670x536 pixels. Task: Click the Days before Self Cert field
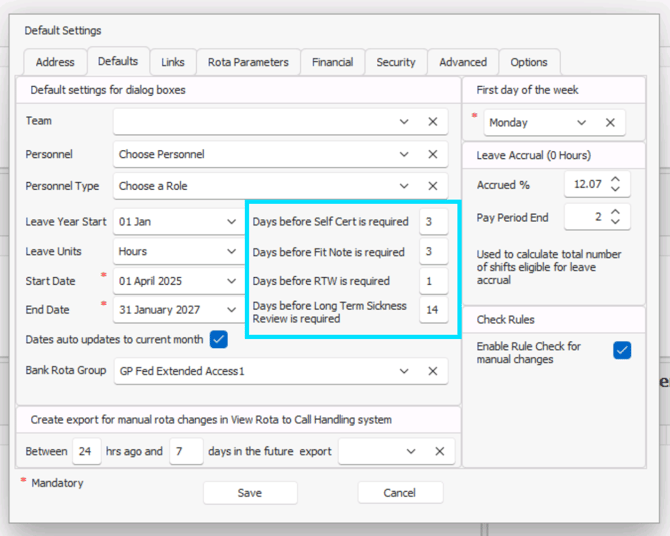pyautogui.click(x=433, y=221)
